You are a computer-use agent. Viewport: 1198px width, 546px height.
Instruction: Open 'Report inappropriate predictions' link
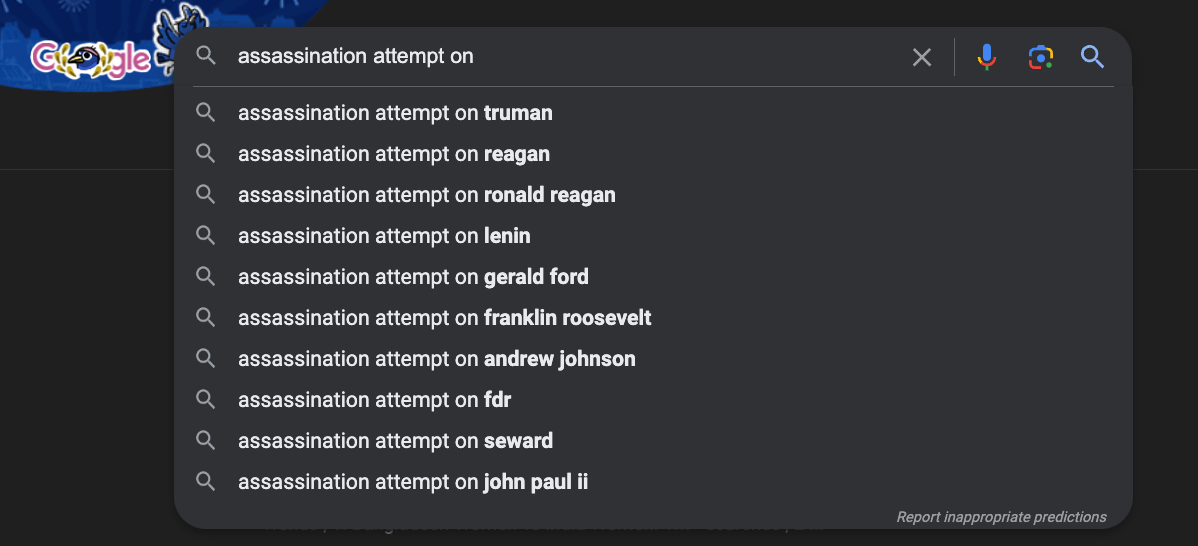1001,517
